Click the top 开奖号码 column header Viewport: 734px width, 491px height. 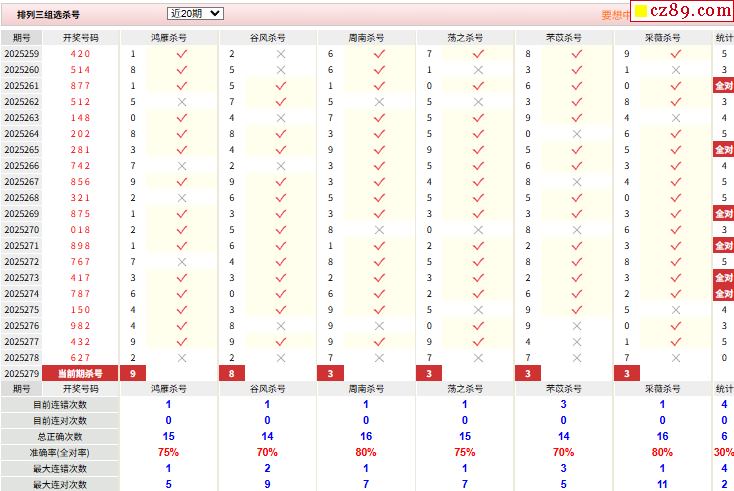(80, 37)
